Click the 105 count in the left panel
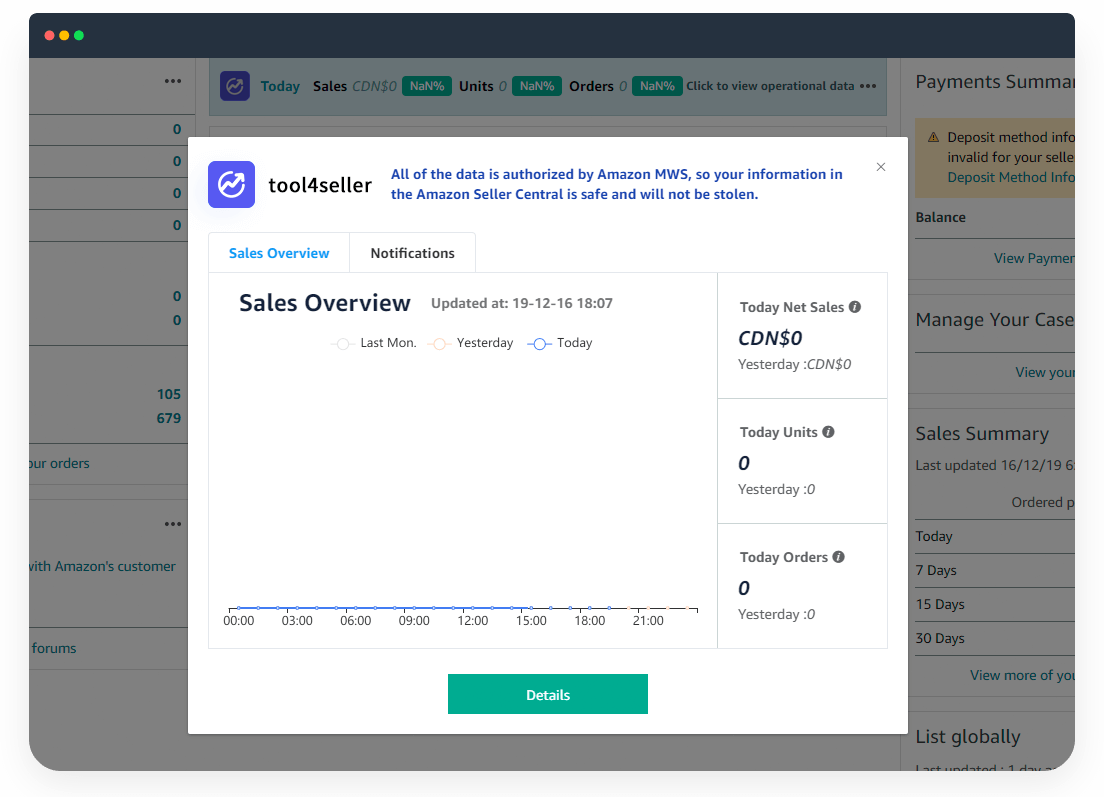The image size is (1104, 797). pos(169,394)
